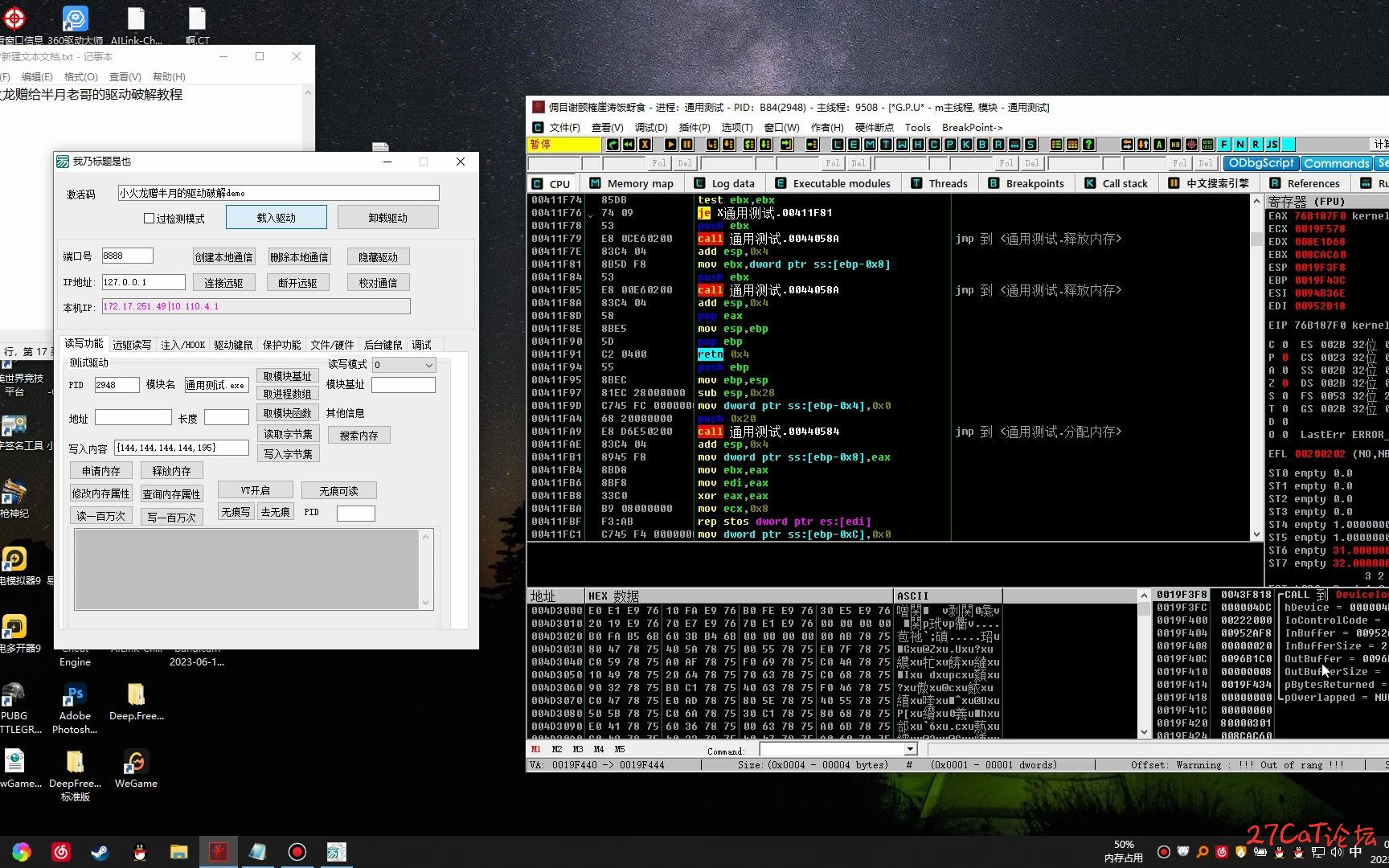Click the step over toolbar icon
The height and width of the screenshot is (868, 1389).
[728, 145]
